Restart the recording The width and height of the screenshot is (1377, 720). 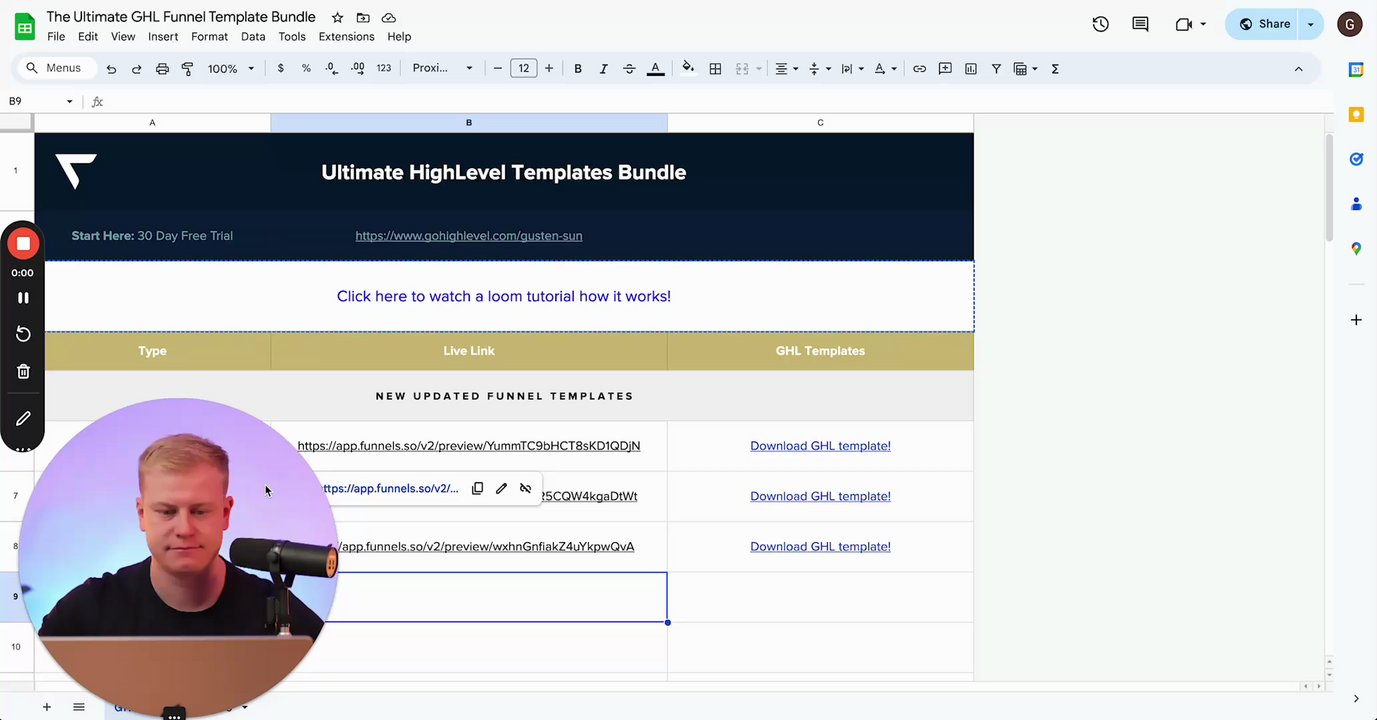pyautogui.click(x=23, y=334)
